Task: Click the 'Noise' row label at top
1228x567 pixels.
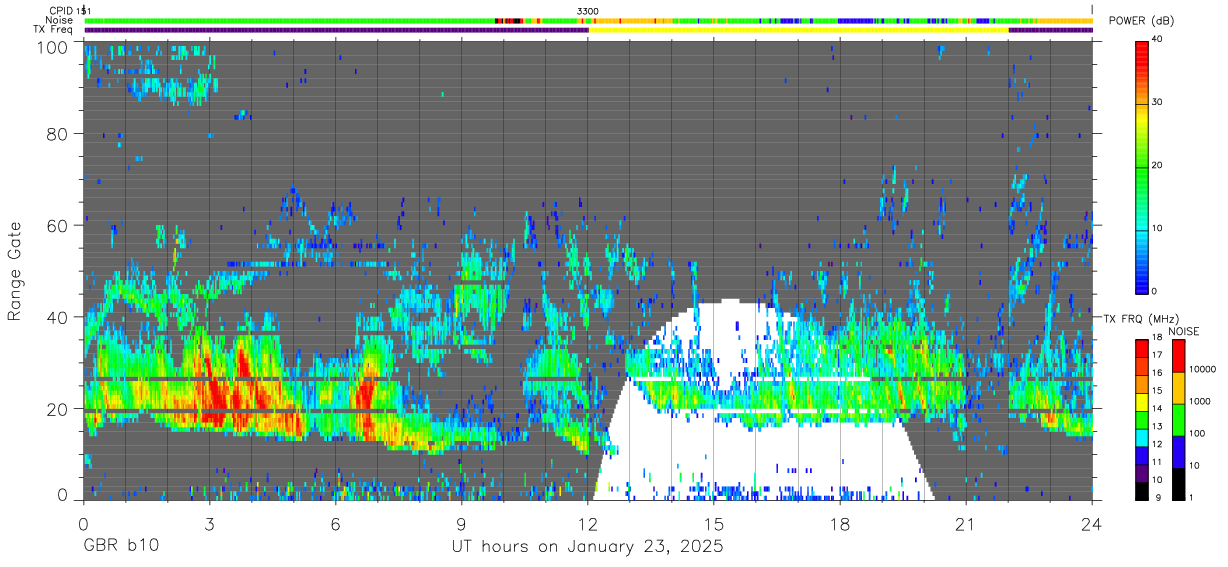Action: pyautogui.click(x=59, y=20)
